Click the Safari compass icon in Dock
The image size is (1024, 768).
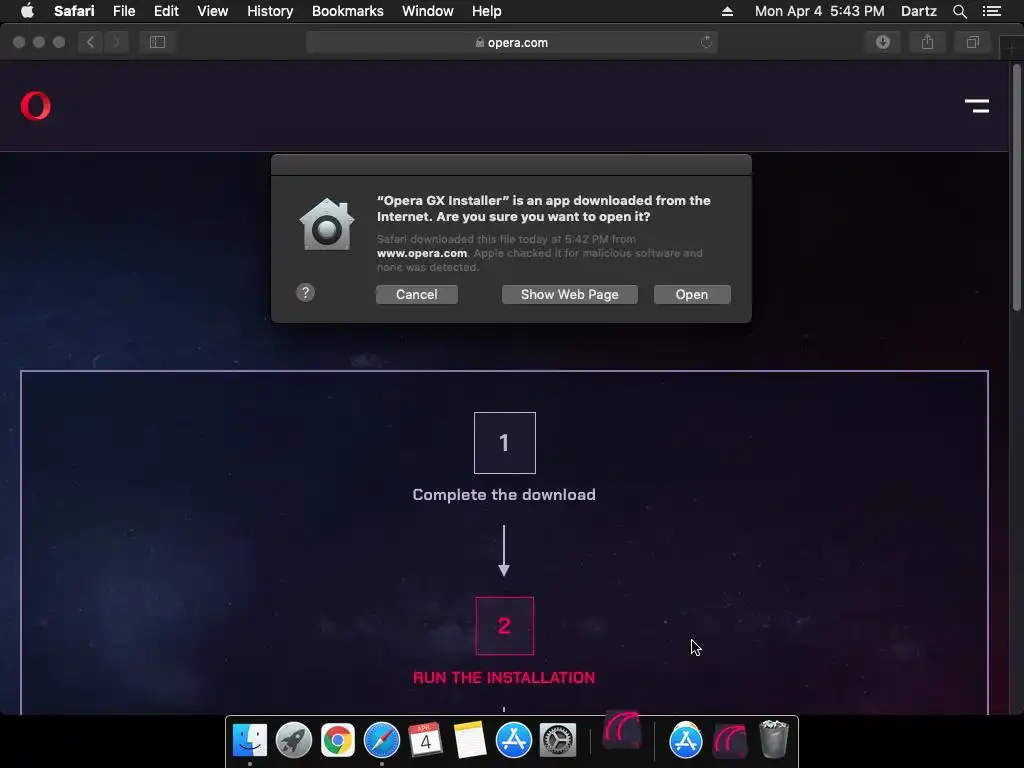point(381,740)
